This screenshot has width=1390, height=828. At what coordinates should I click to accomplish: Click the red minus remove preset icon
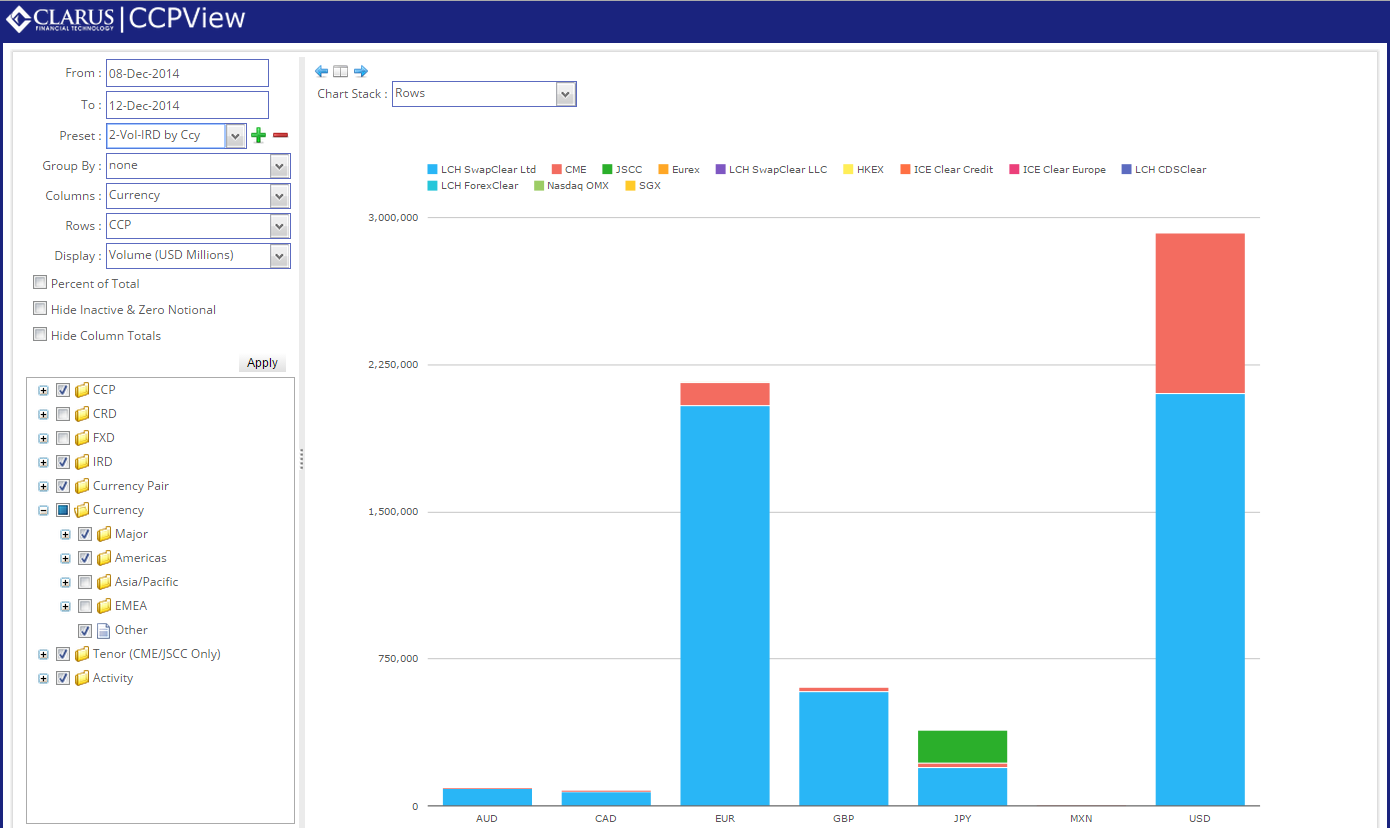pos(281,135)
